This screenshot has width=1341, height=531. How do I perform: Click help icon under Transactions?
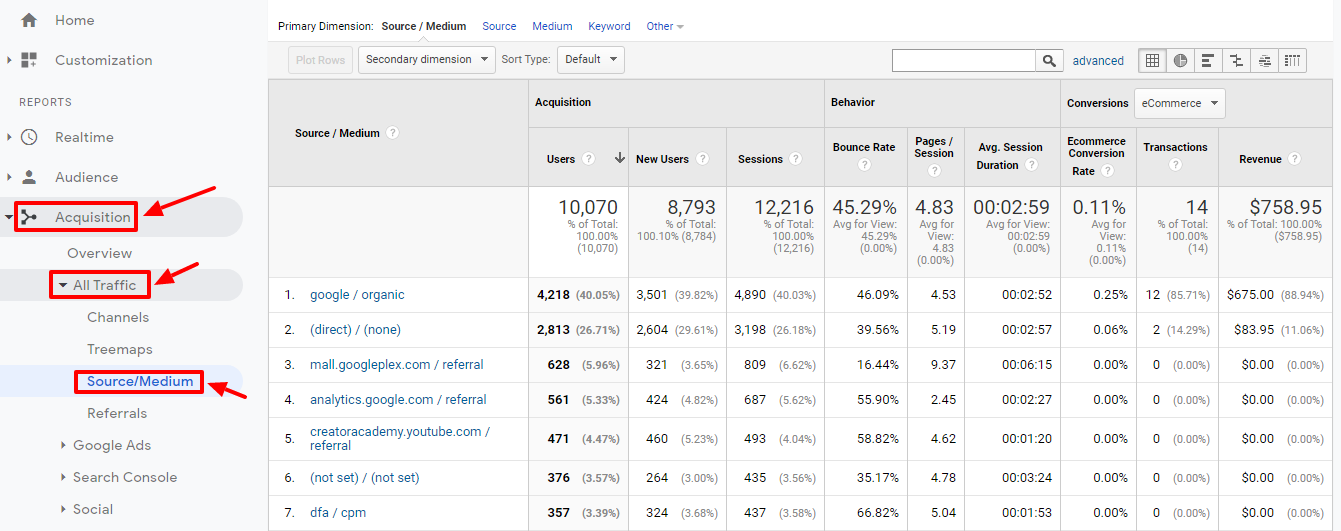1175,166
